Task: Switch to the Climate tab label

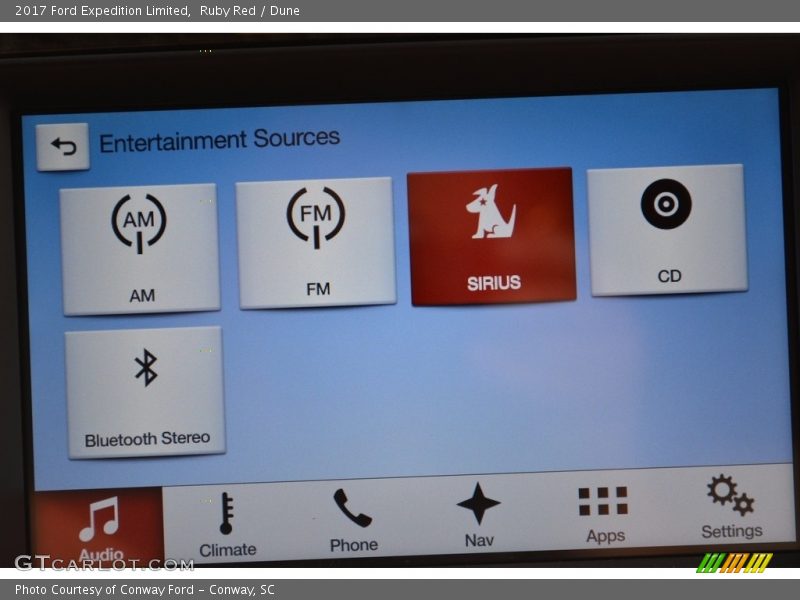Action: click(228, 550)
